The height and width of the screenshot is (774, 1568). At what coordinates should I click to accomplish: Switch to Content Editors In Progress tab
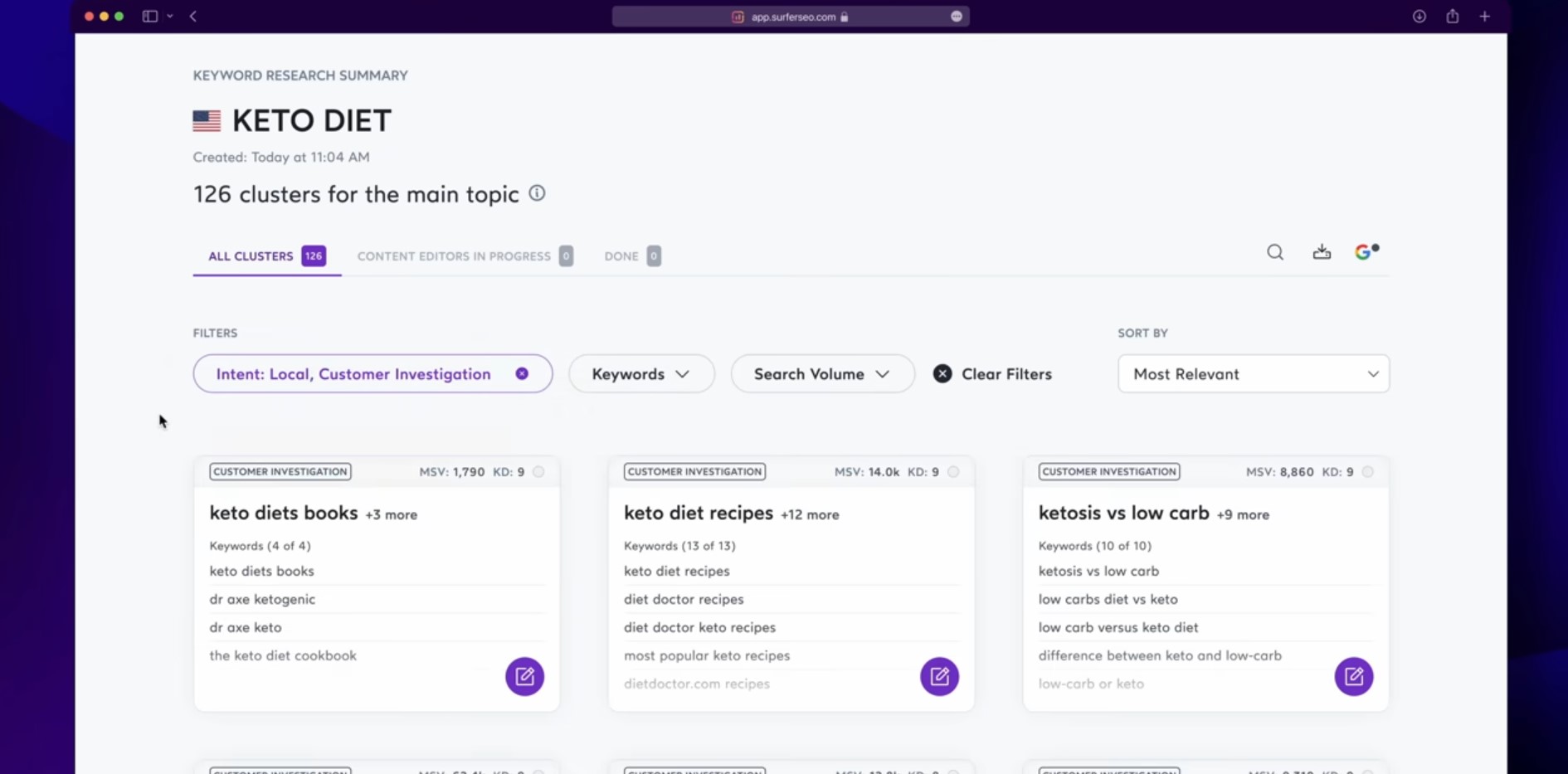[465, 256]
